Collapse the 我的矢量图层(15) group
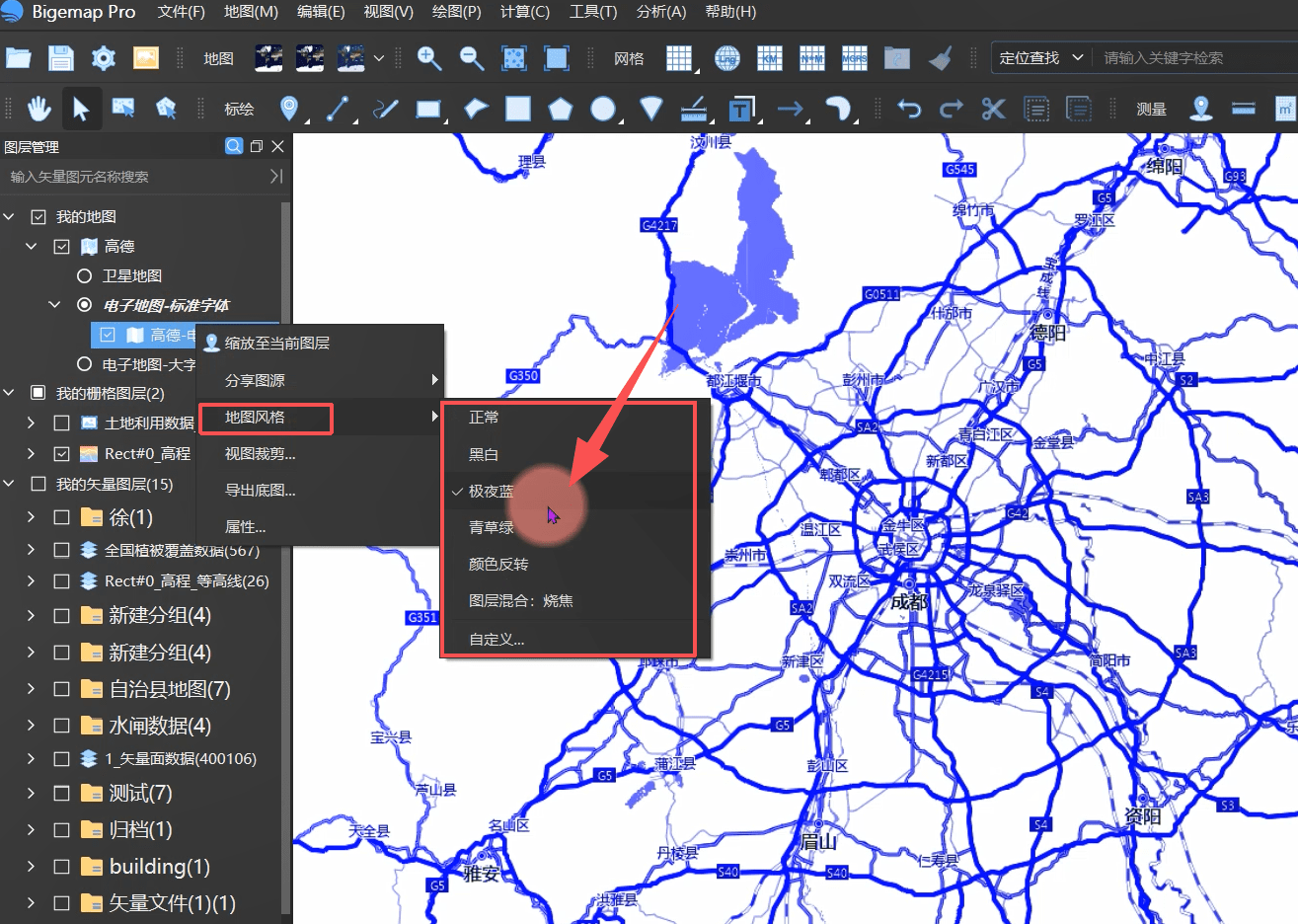This screenshot has width=1298, height=924. point(9,484)
